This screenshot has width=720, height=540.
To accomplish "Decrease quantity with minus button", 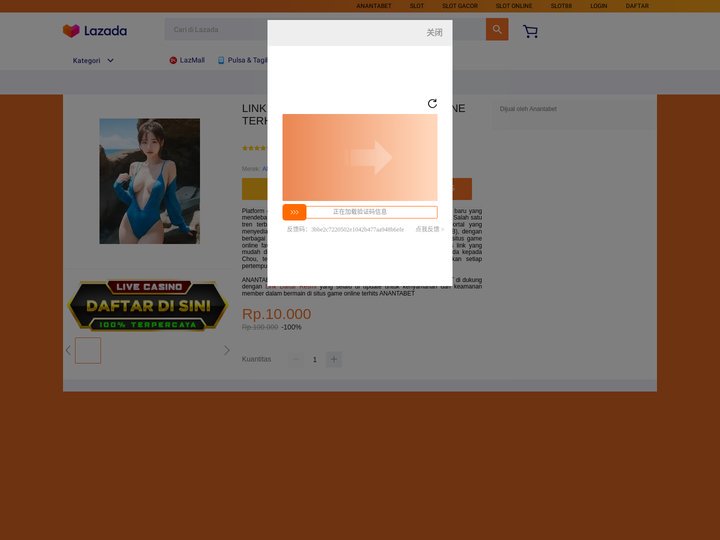I will (x=296, y=359).
